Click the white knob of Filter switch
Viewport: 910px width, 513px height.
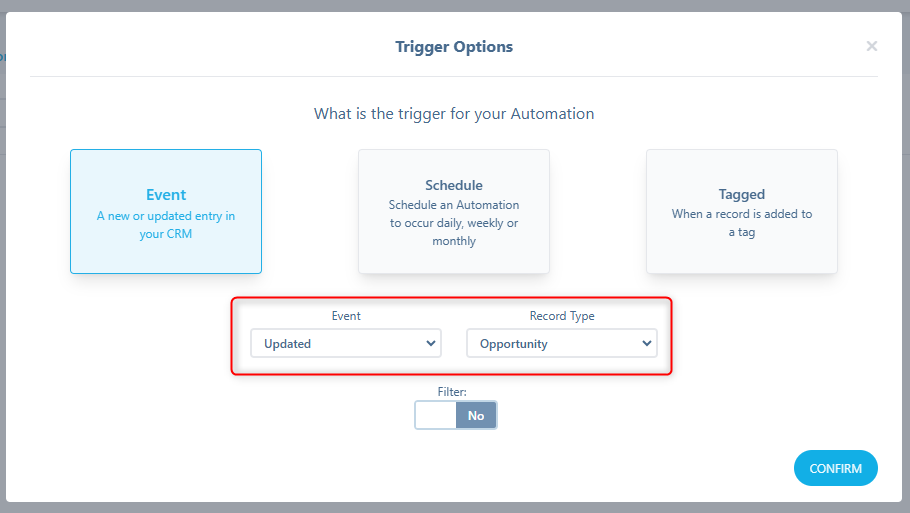pos(436,415)
